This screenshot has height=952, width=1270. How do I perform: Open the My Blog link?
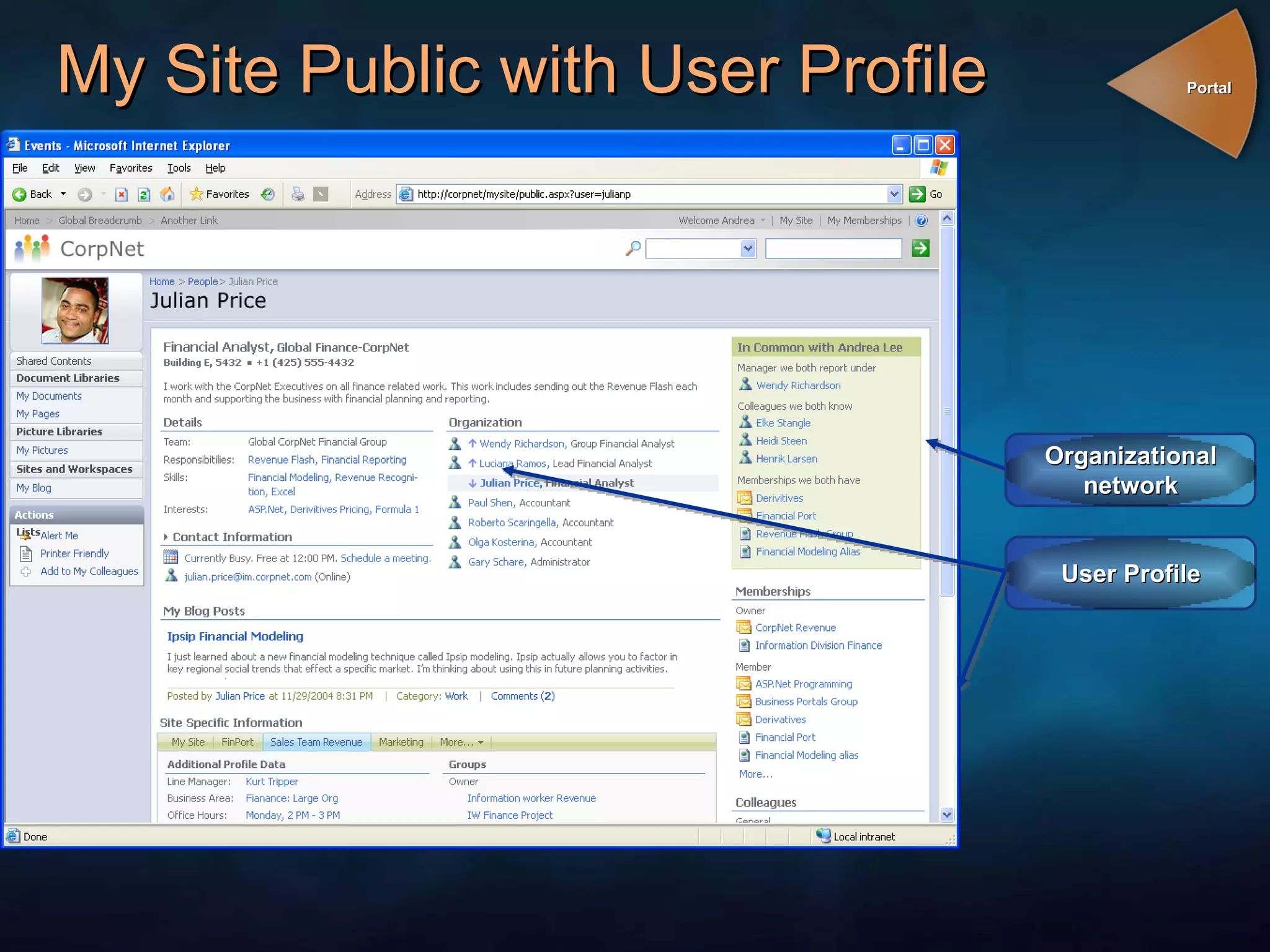pos(33,488)
